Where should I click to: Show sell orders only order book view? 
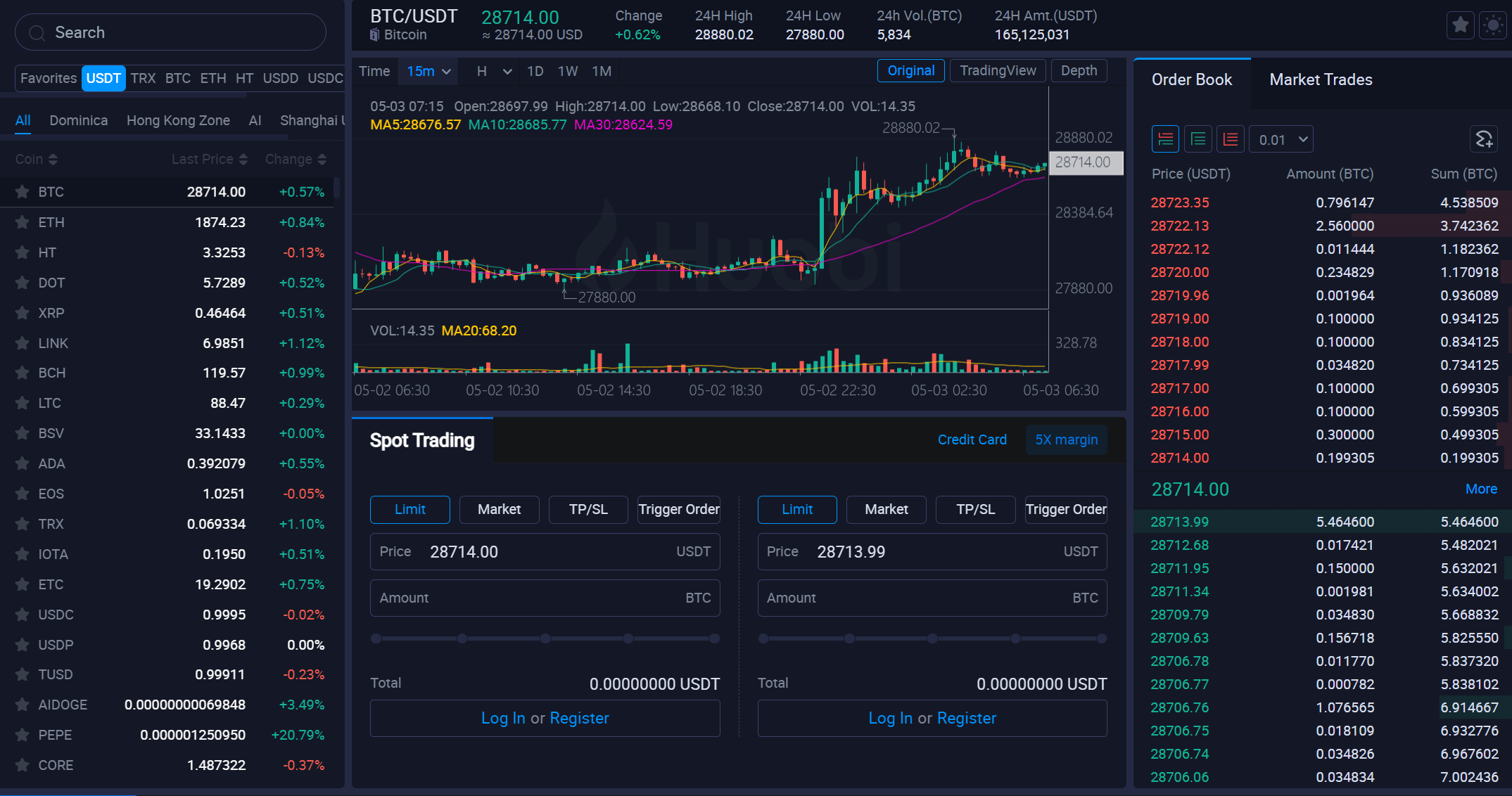coord(1230,139)
